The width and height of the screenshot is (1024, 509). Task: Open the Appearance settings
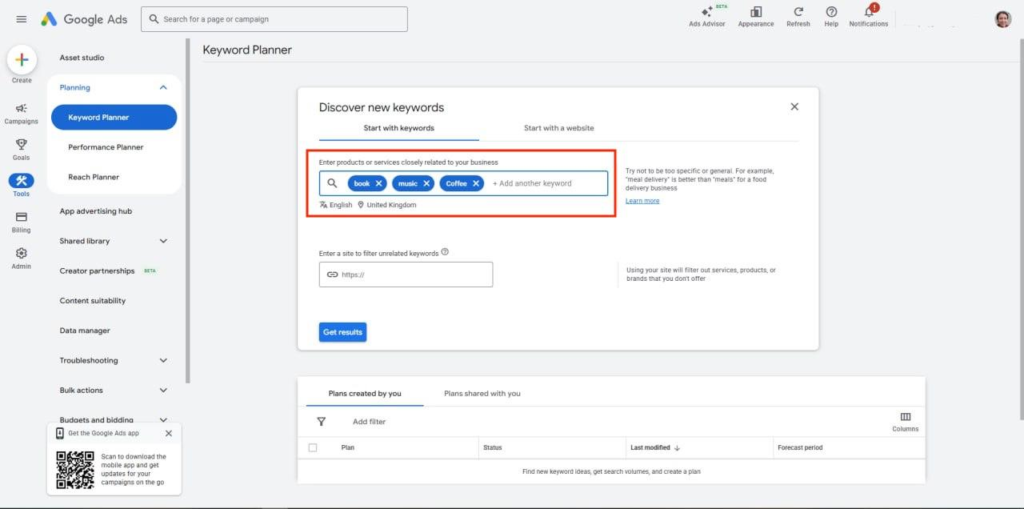pyautogui.click(x=756, y=16)
